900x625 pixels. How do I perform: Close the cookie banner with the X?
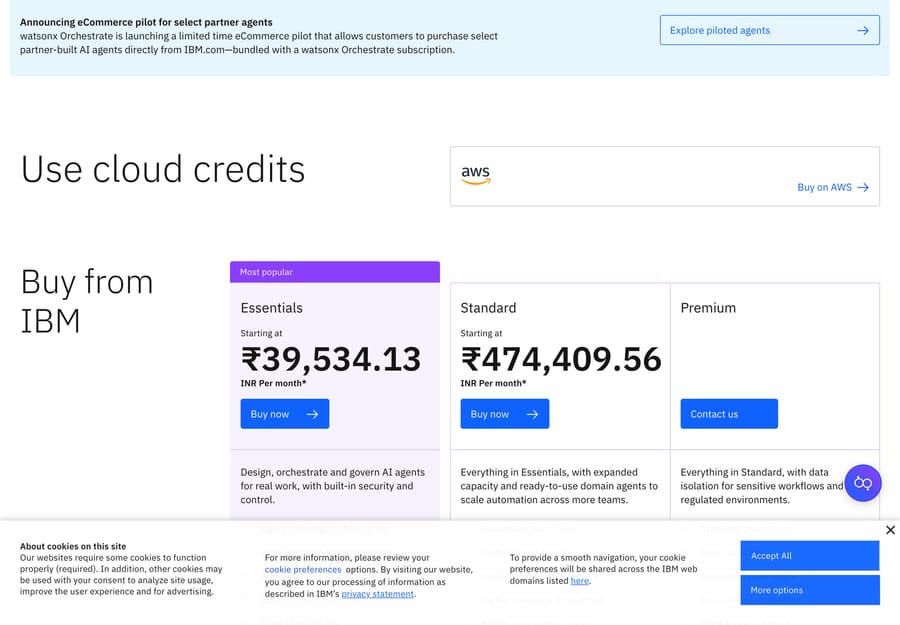pyautogui.click(x=890, y=530)
